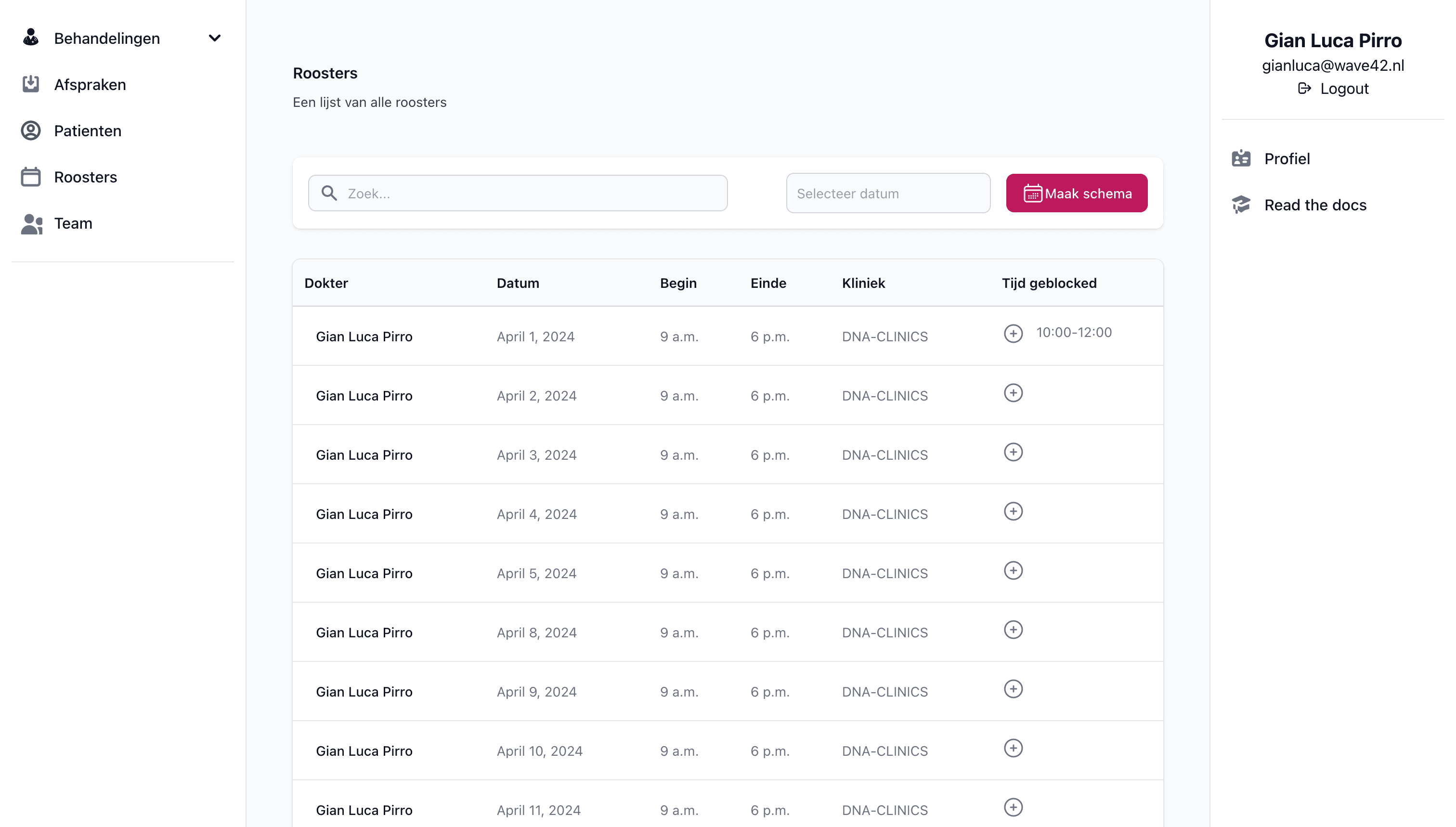Click the Datum column header

point(518,283)
